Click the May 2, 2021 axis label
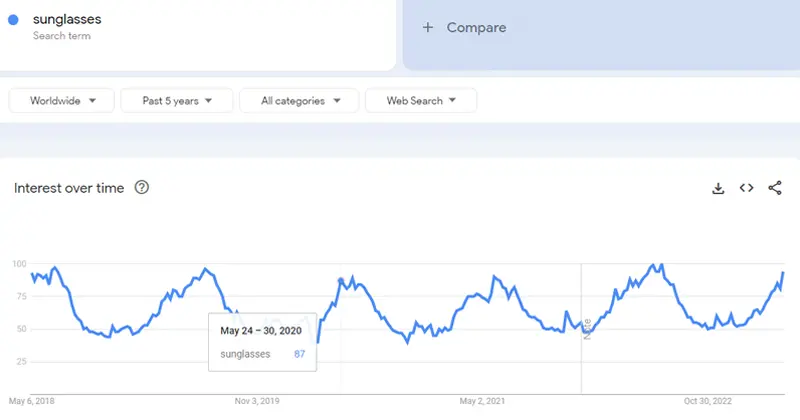 click(482, 401)
